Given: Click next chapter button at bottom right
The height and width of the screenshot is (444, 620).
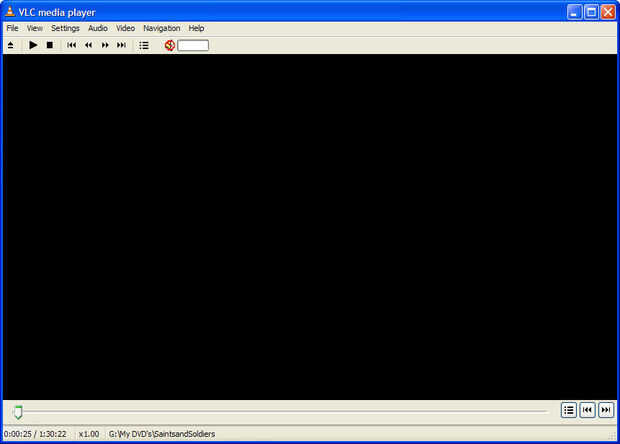Looking at the screenshot, I should point(606,410).
